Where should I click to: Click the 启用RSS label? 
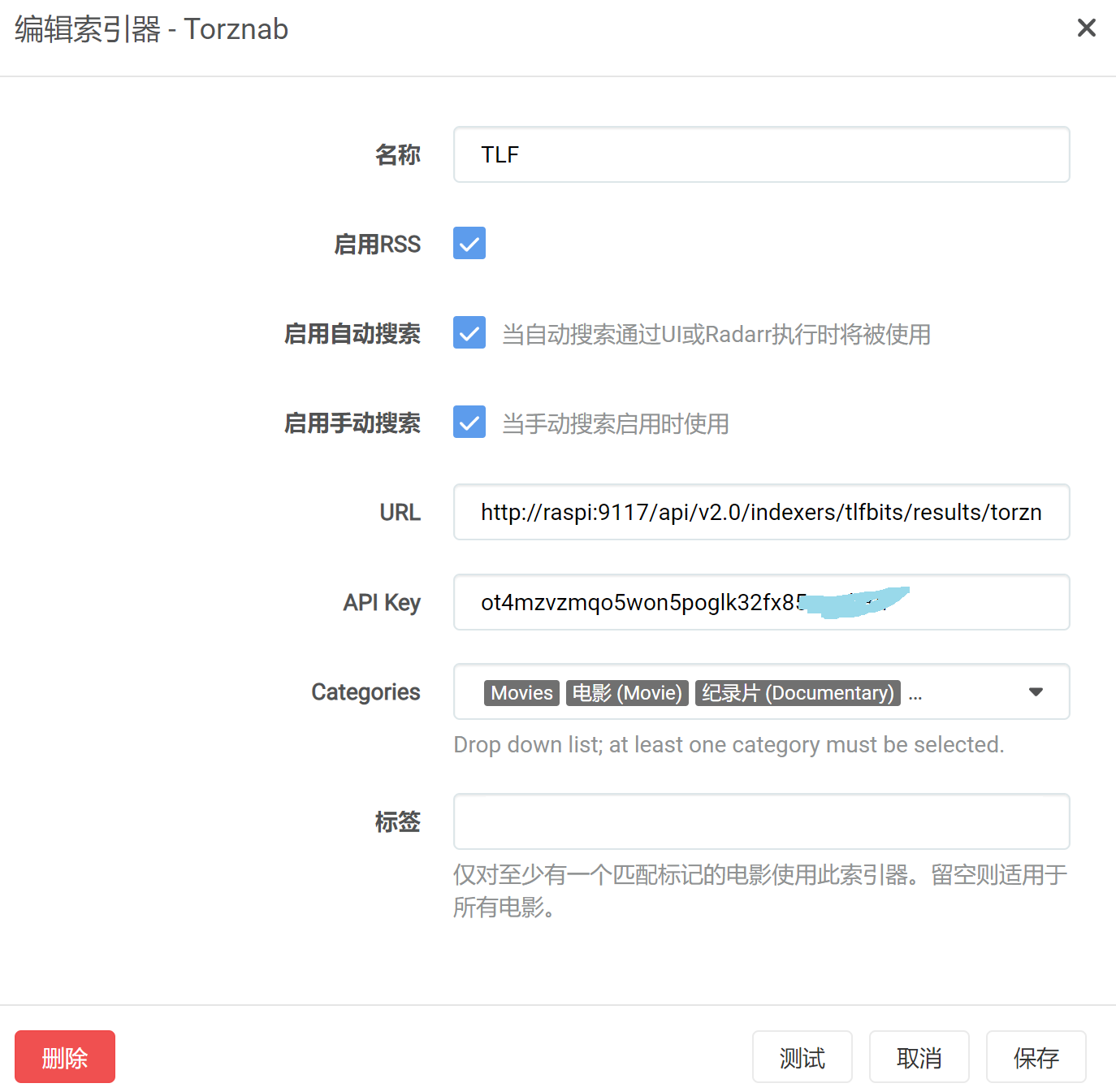tap(378, 245)
